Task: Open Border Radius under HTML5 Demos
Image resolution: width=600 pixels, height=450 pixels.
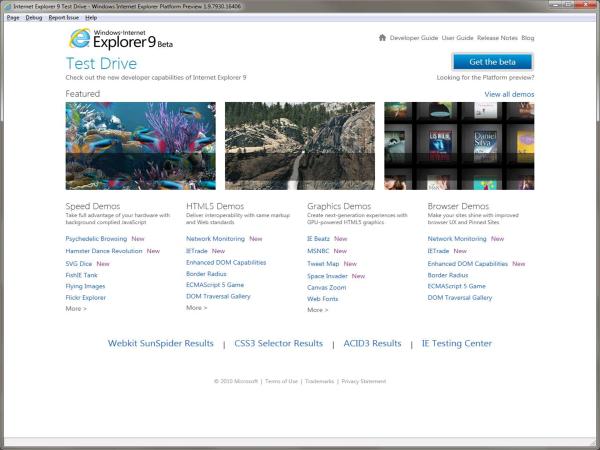Action: (206, 274)
